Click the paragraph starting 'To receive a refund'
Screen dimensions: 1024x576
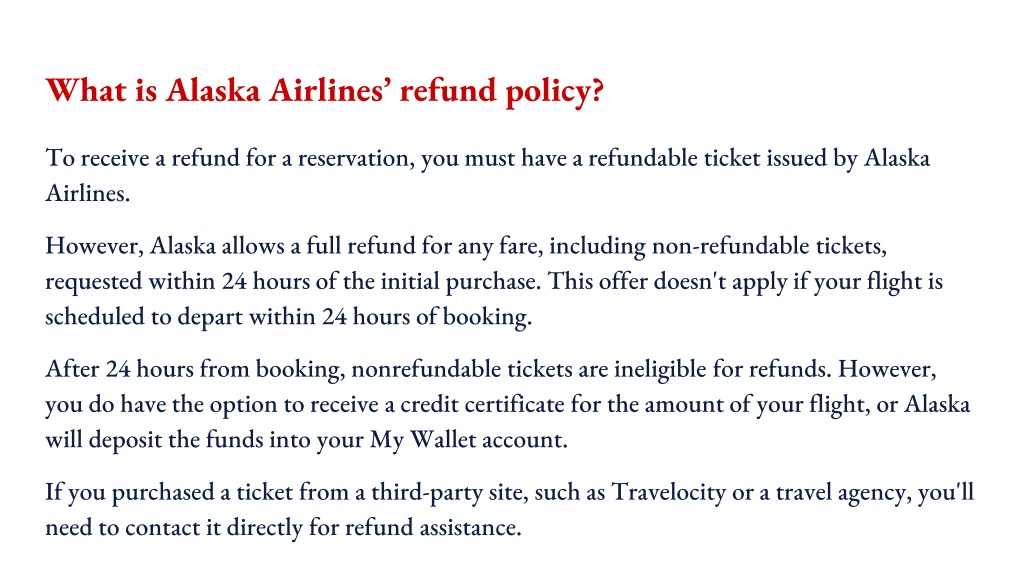488,175
